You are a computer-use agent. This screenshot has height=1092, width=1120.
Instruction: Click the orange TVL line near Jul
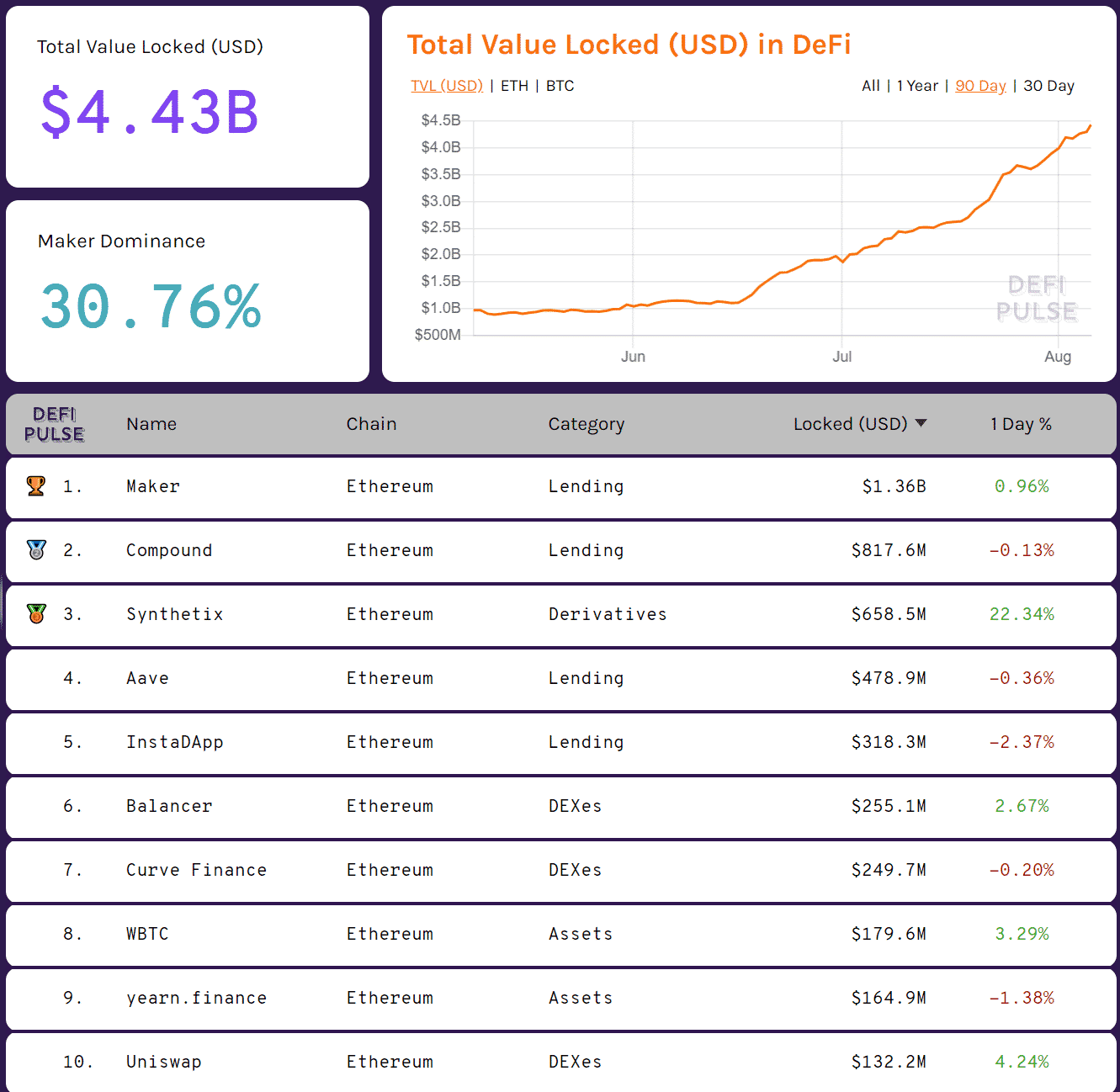pos(841,261)
